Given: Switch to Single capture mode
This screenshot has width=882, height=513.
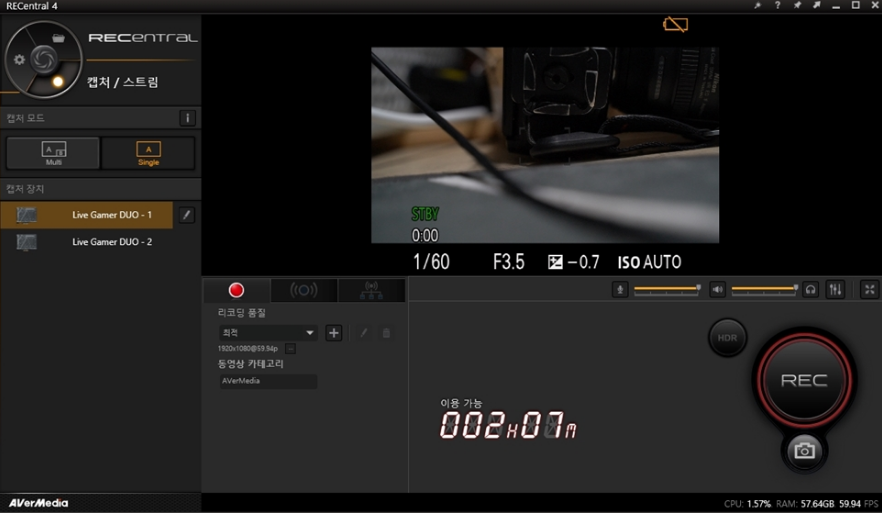Looking at the screenshot, I should tap(148, 152).
